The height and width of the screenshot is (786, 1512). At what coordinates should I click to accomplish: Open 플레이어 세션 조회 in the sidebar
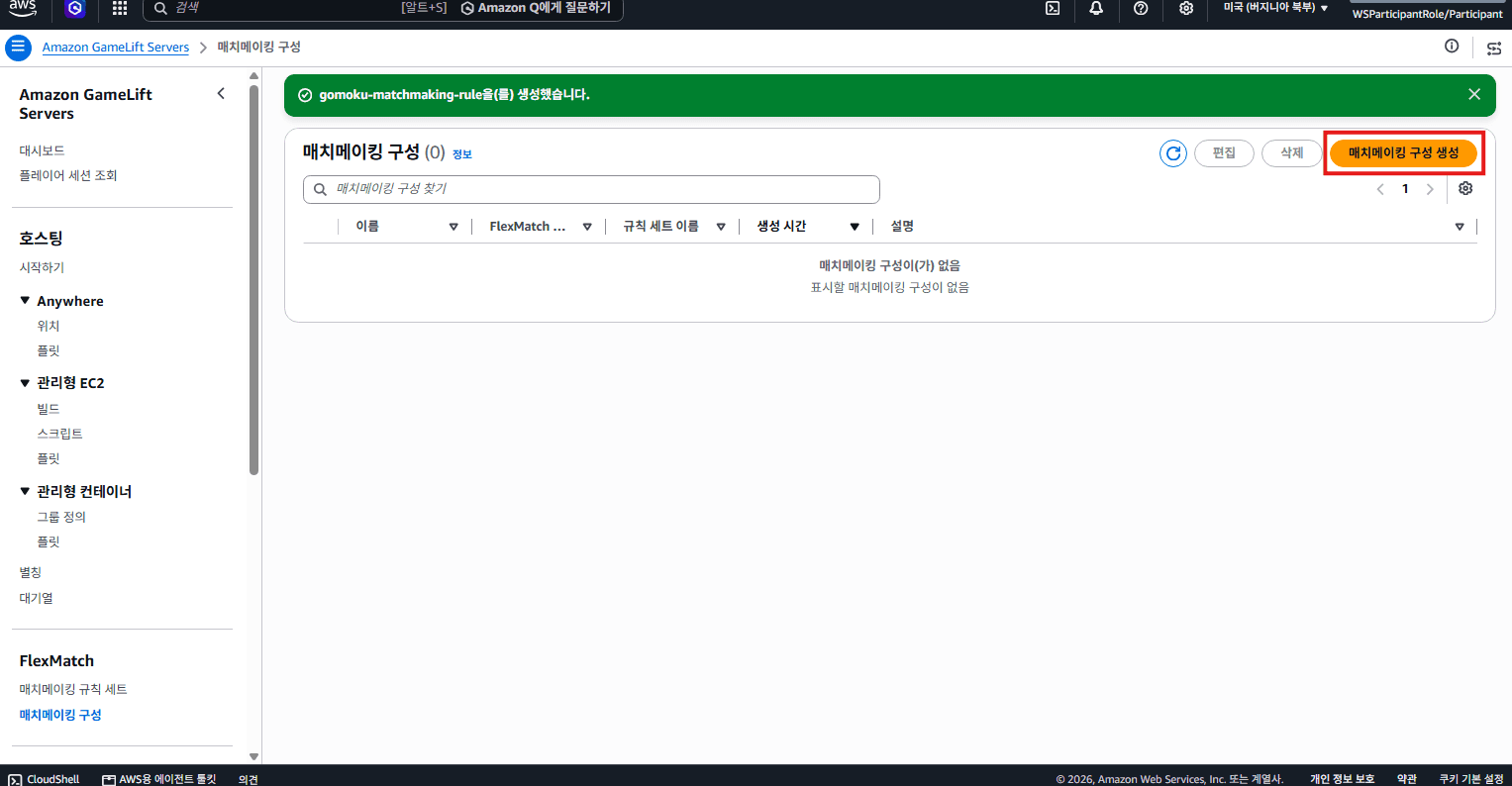[68, 175]
